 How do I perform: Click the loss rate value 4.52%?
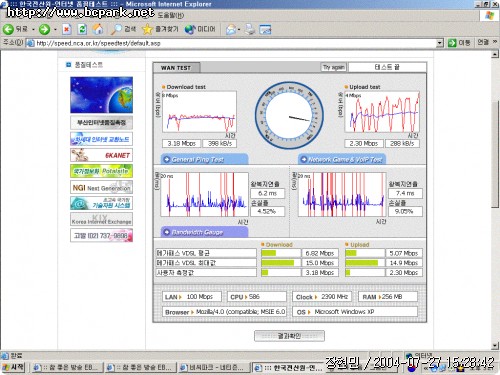click(267, 211)
